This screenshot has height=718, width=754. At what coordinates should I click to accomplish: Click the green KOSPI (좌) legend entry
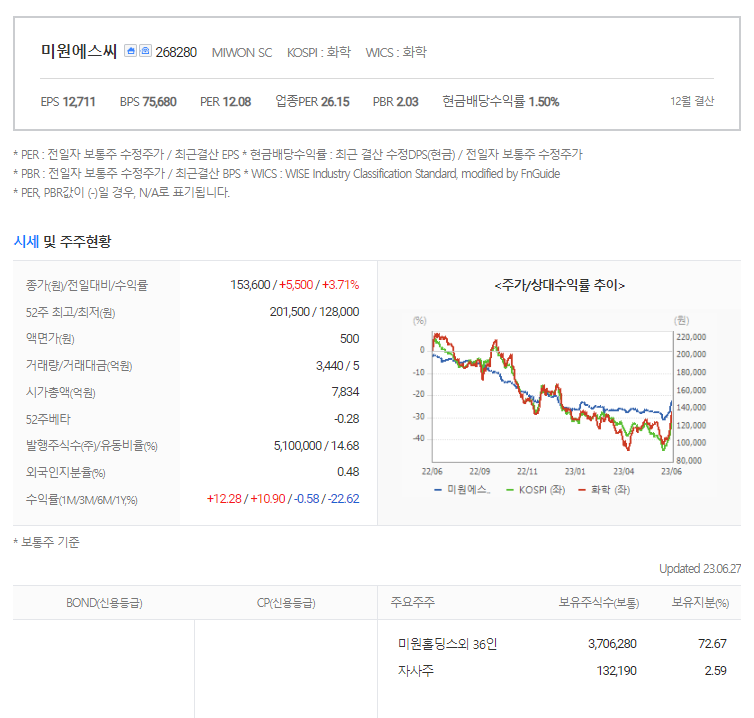[x=536, y=490]
